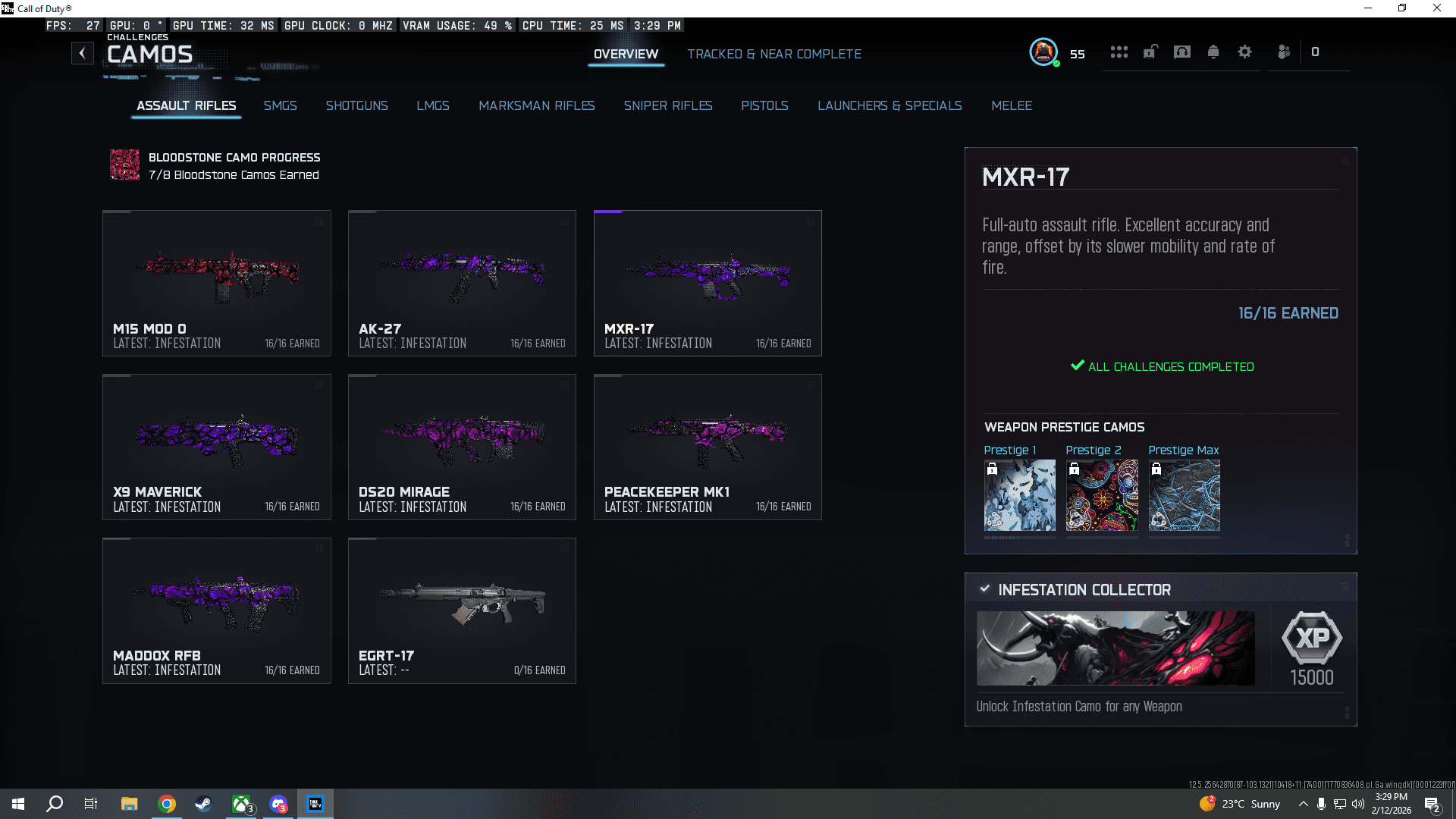The image size is (1456, 819).
Task: Open the unlock tokens icon
Action: click(1150, 52)
